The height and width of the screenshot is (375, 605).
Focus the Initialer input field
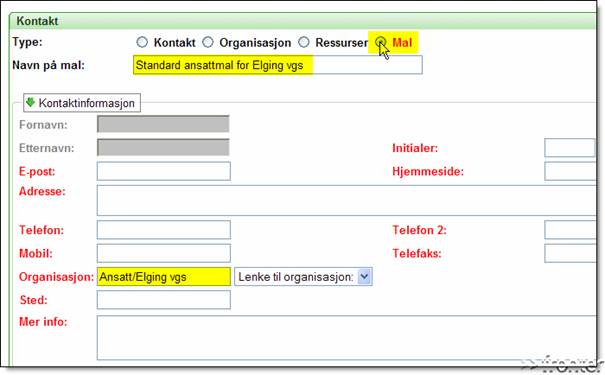570,148
